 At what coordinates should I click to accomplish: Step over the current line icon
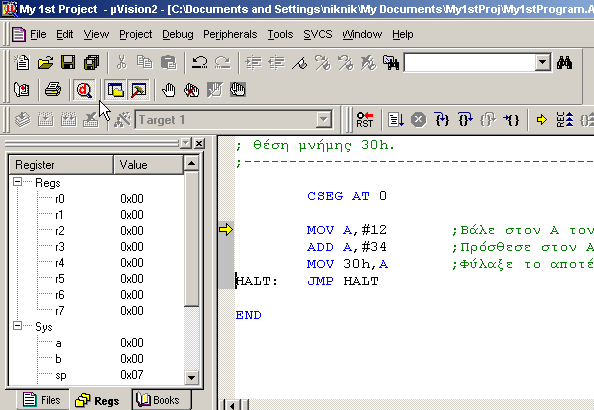[x=465, y=120]
